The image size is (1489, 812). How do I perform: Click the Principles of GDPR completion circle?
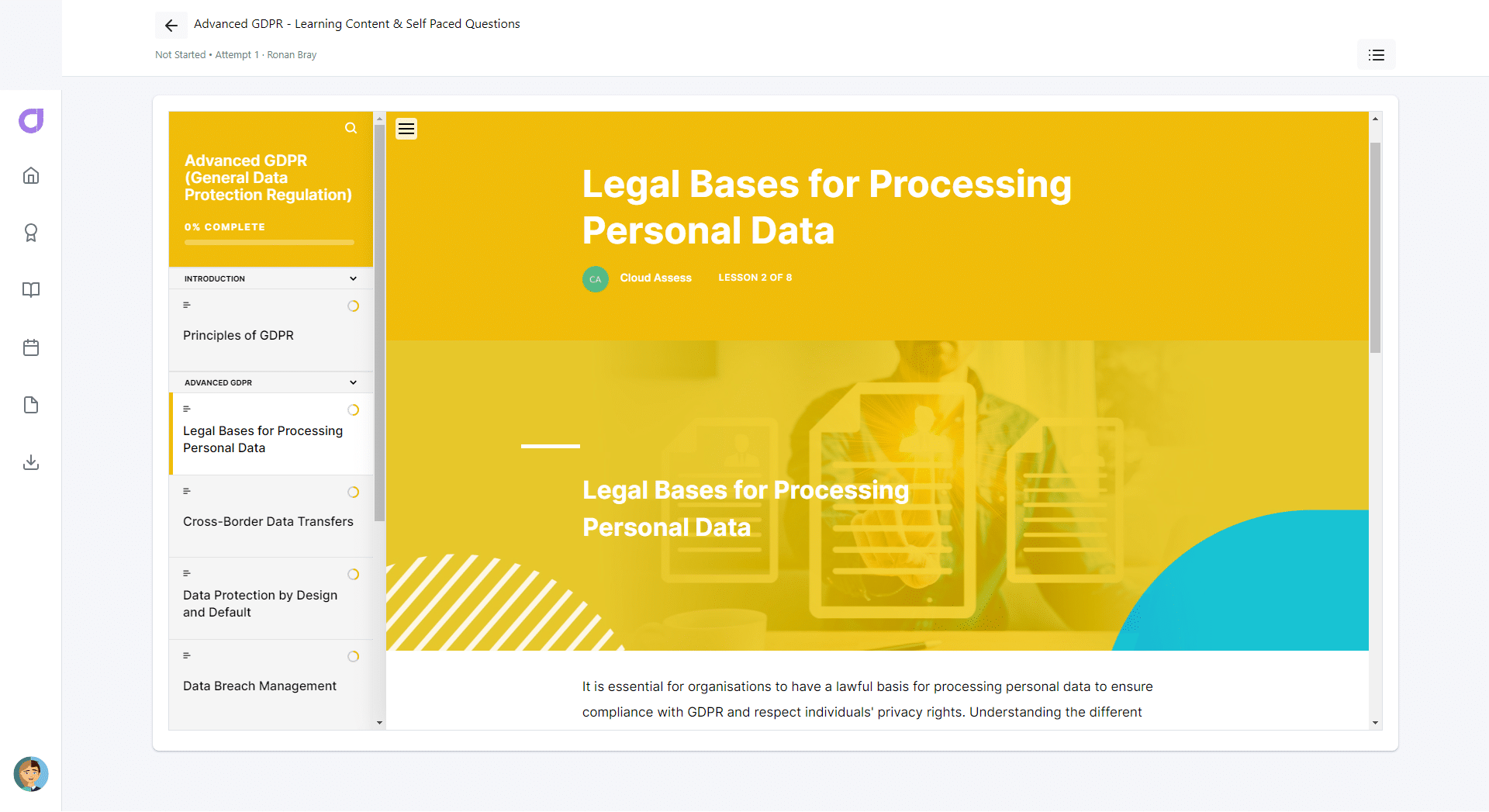click(x=354, y=306)
